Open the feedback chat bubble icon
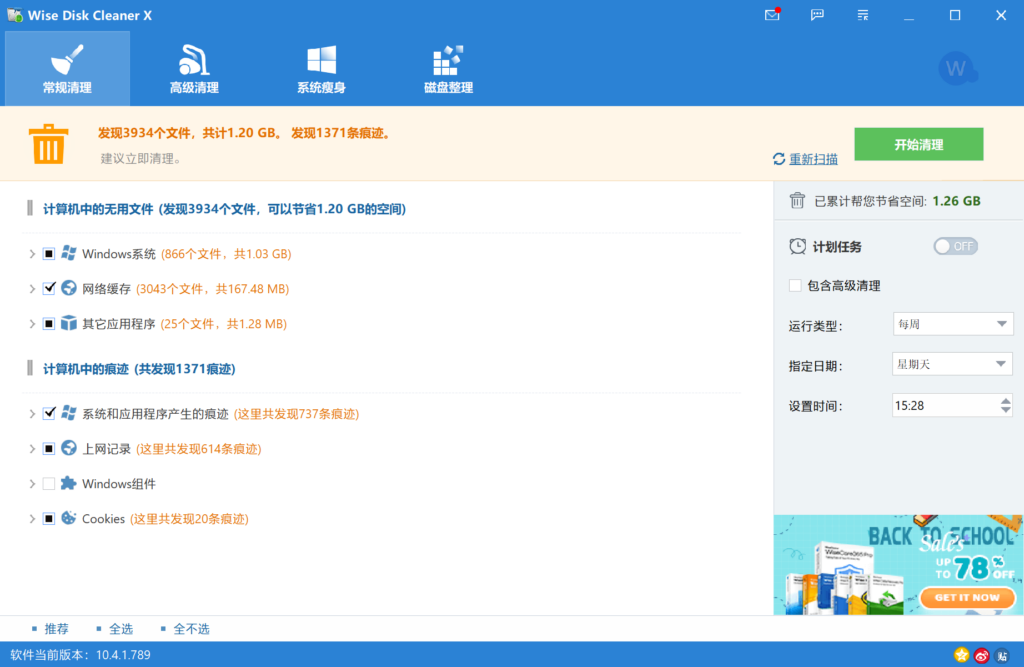 (x=817, y=15)
